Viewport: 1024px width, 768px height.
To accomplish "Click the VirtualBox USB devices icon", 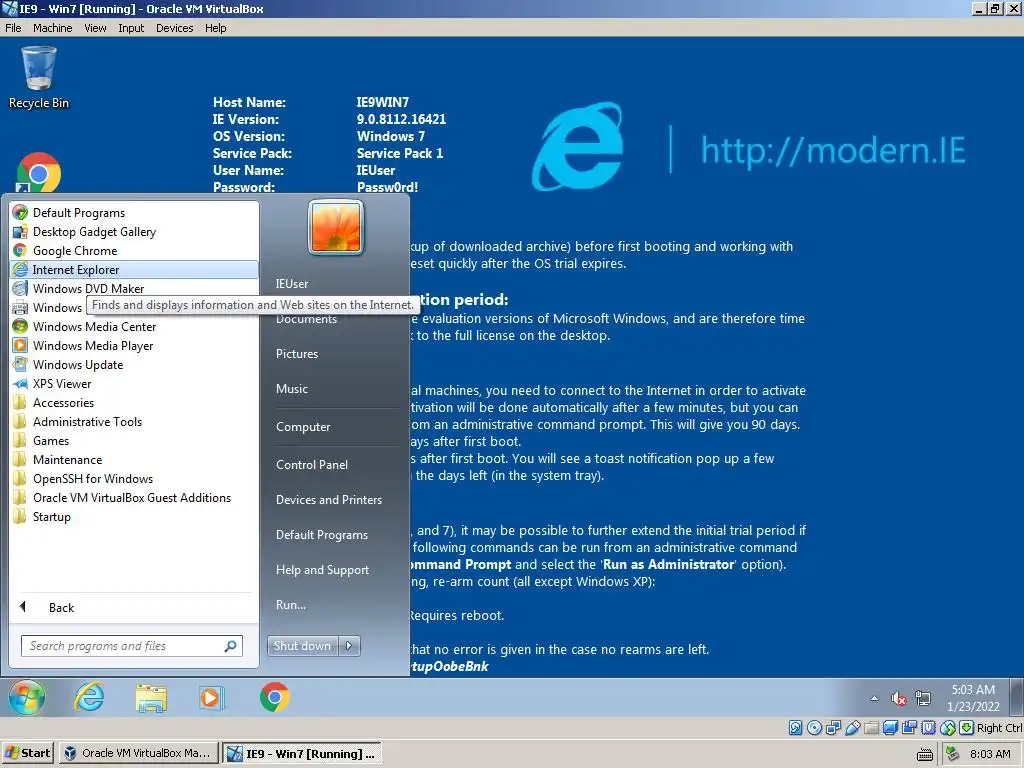I will click(x=853, y=728).
